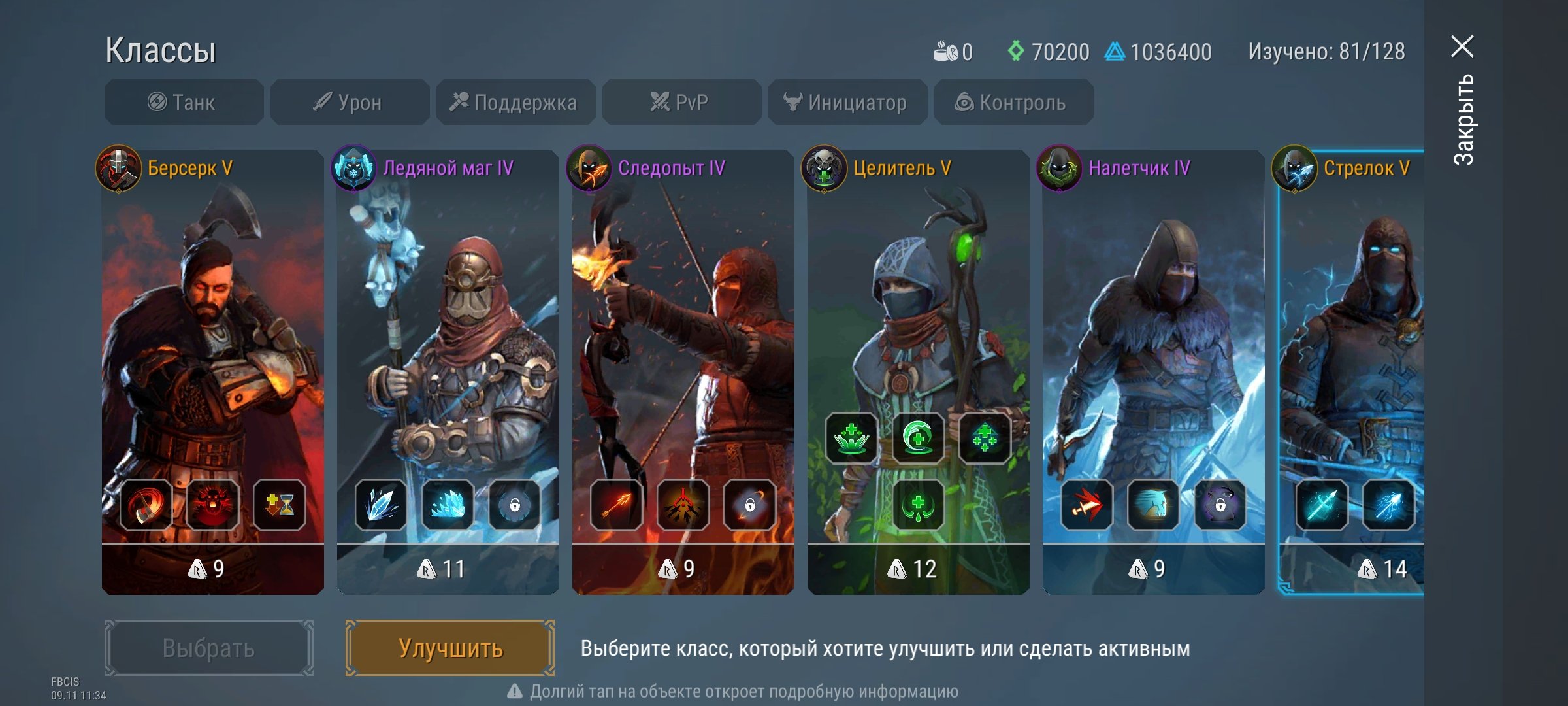Select the Целитель V class card
The width and height of the screenshot is (1568, 706).
click(918, 373)
